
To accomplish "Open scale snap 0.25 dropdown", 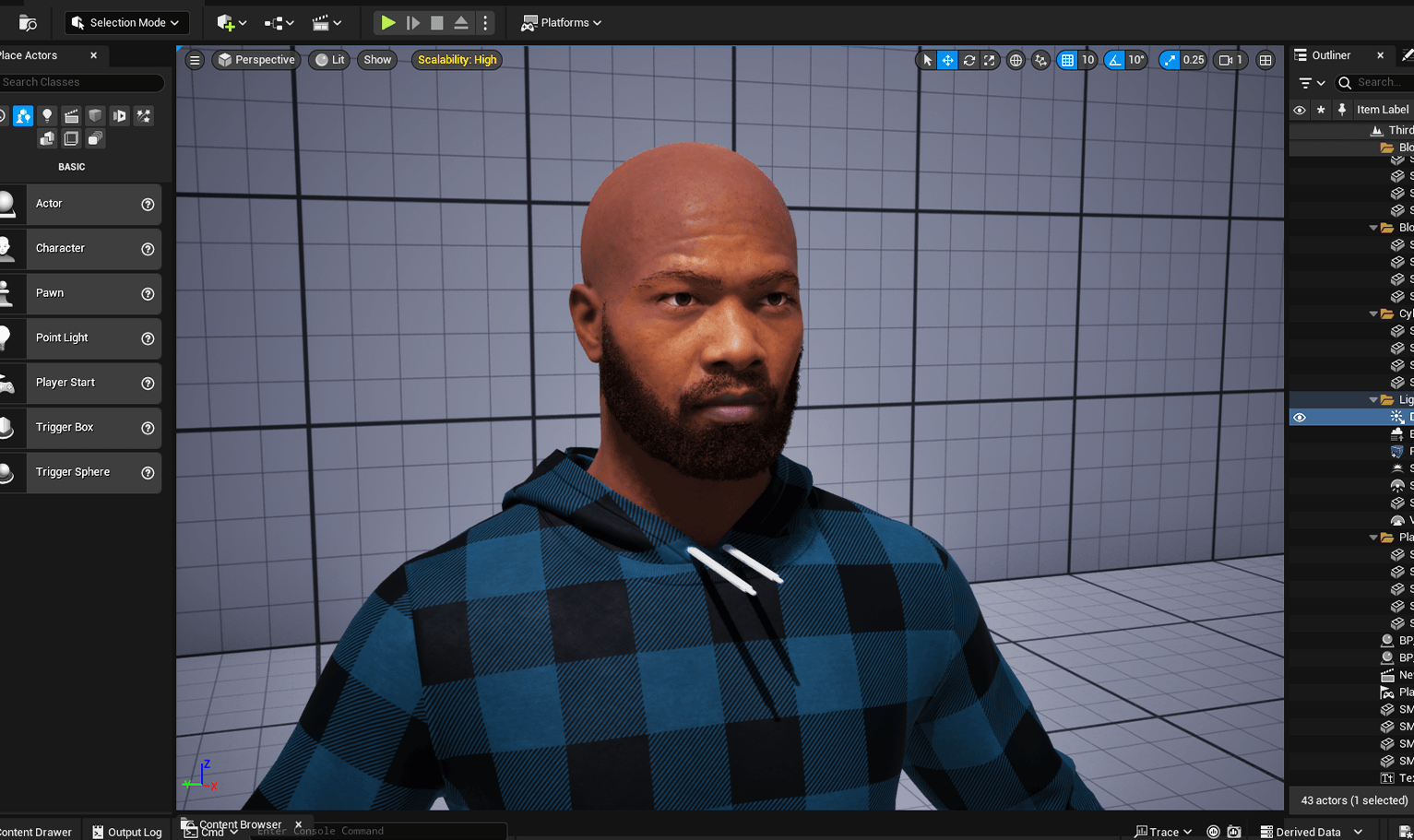I will 1194,60.
